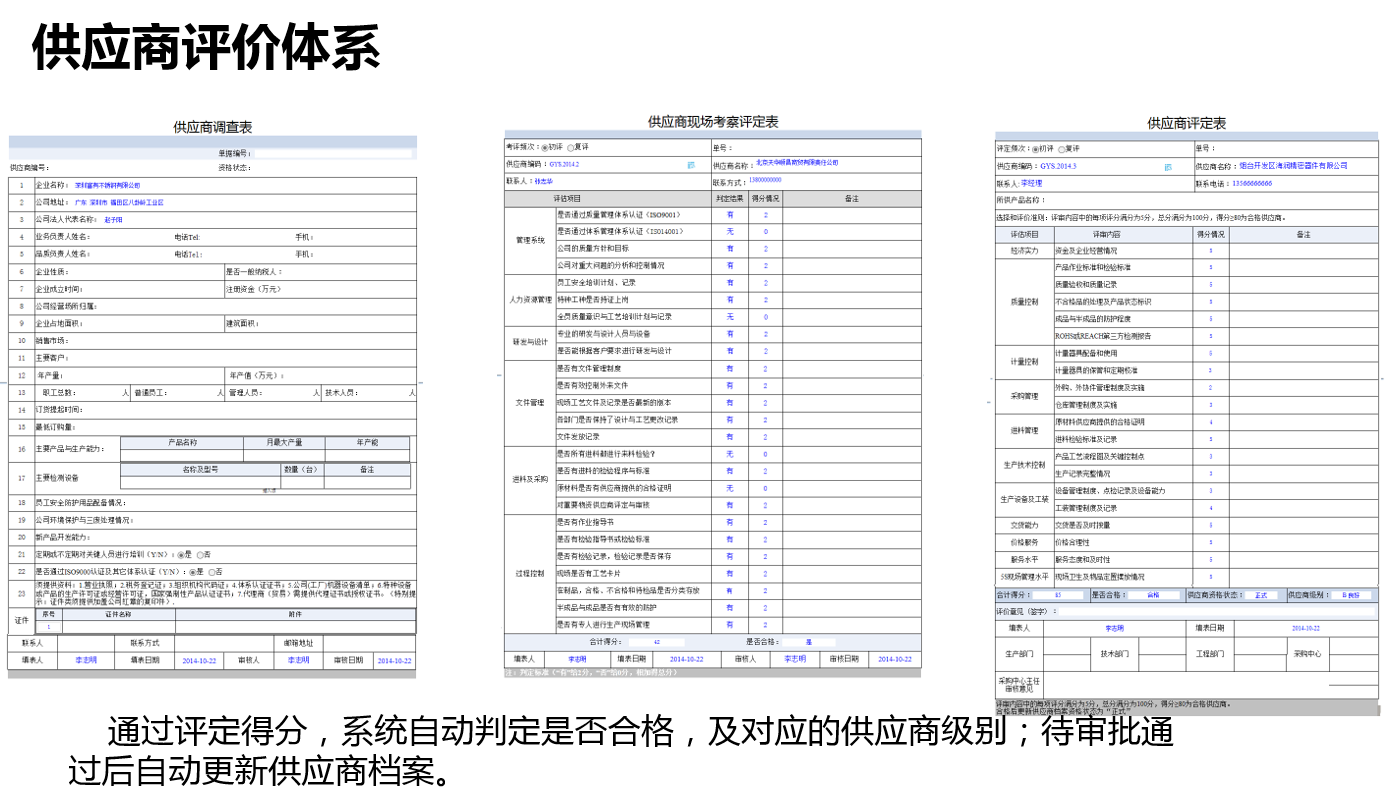
Task: Change ISO14001 判定结果 value 无
Action: (730, 232)
